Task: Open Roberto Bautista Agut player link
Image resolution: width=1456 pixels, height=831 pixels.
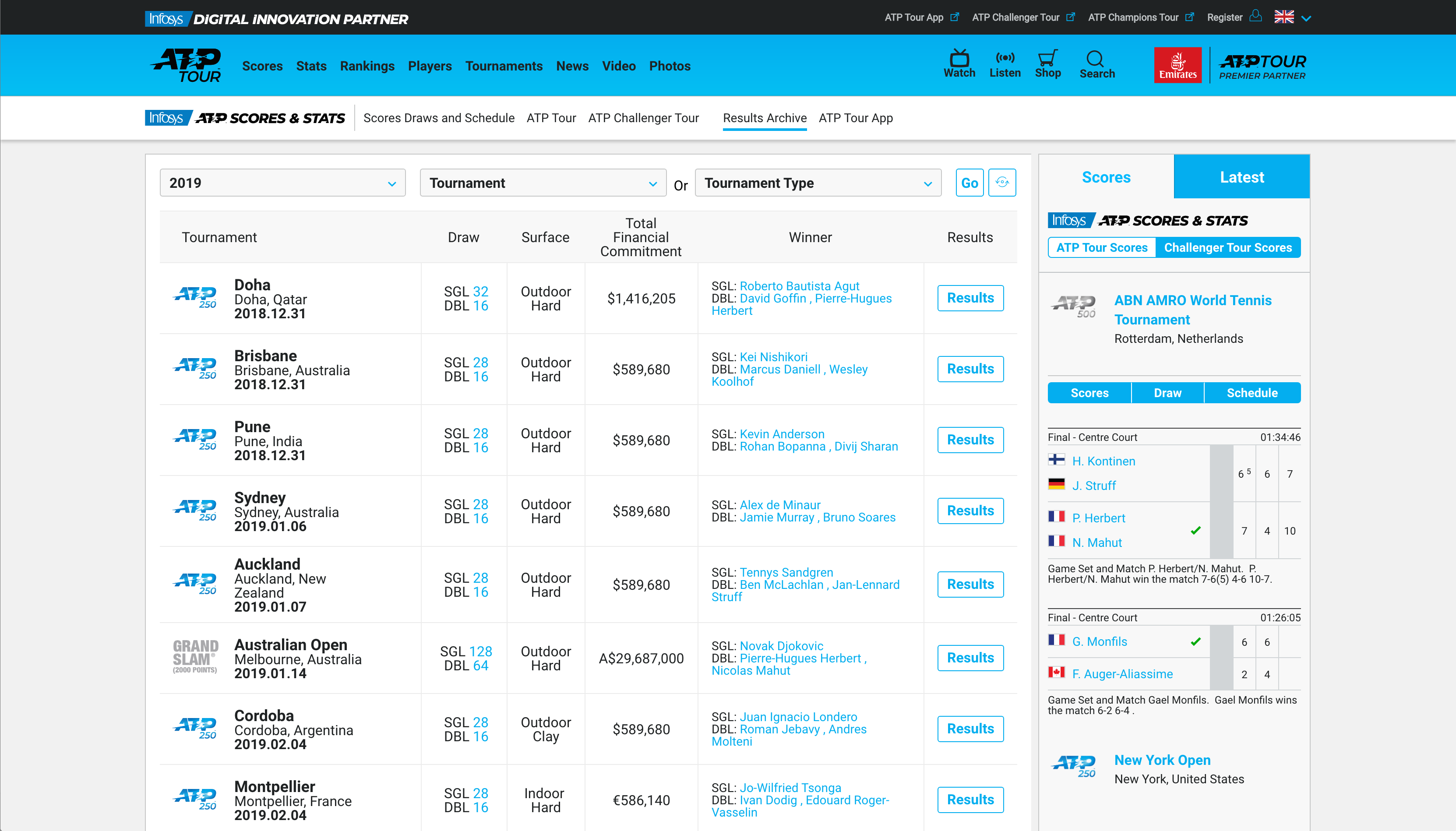Action: (799, 286)
